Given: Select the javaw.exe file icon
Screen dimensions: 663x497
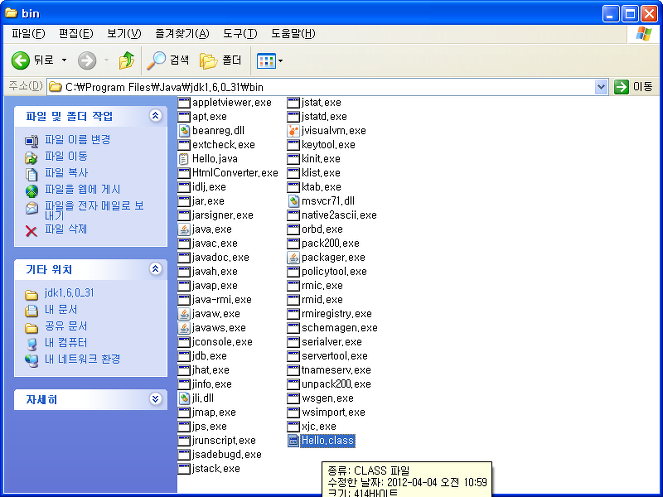Looking at the screenshot, I should 184,314.
